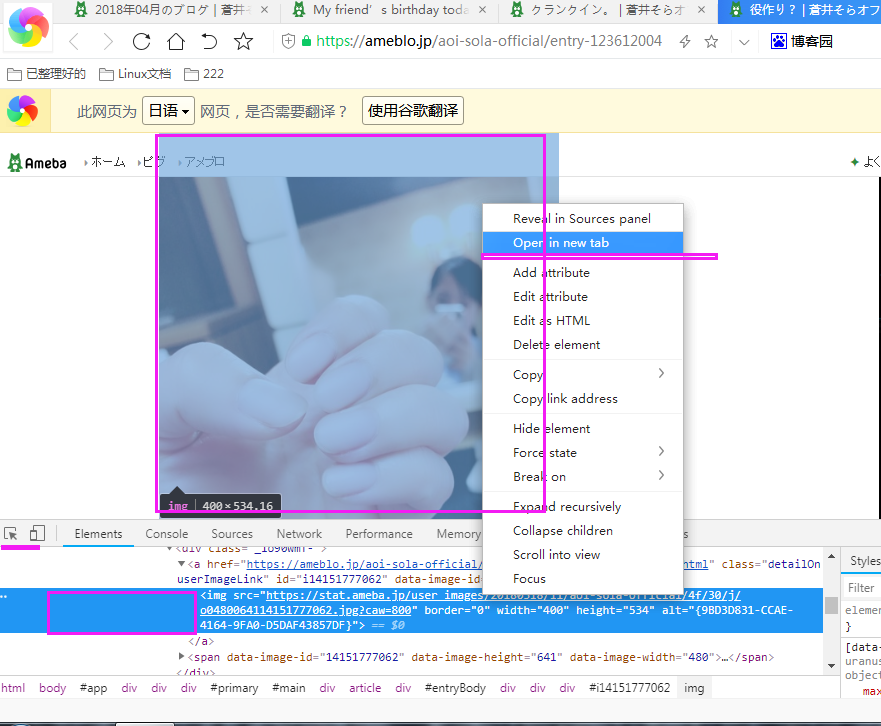Choose Edit as HTML
The height and width of the screenshot is (726, 881).
[x=582, y=321]
